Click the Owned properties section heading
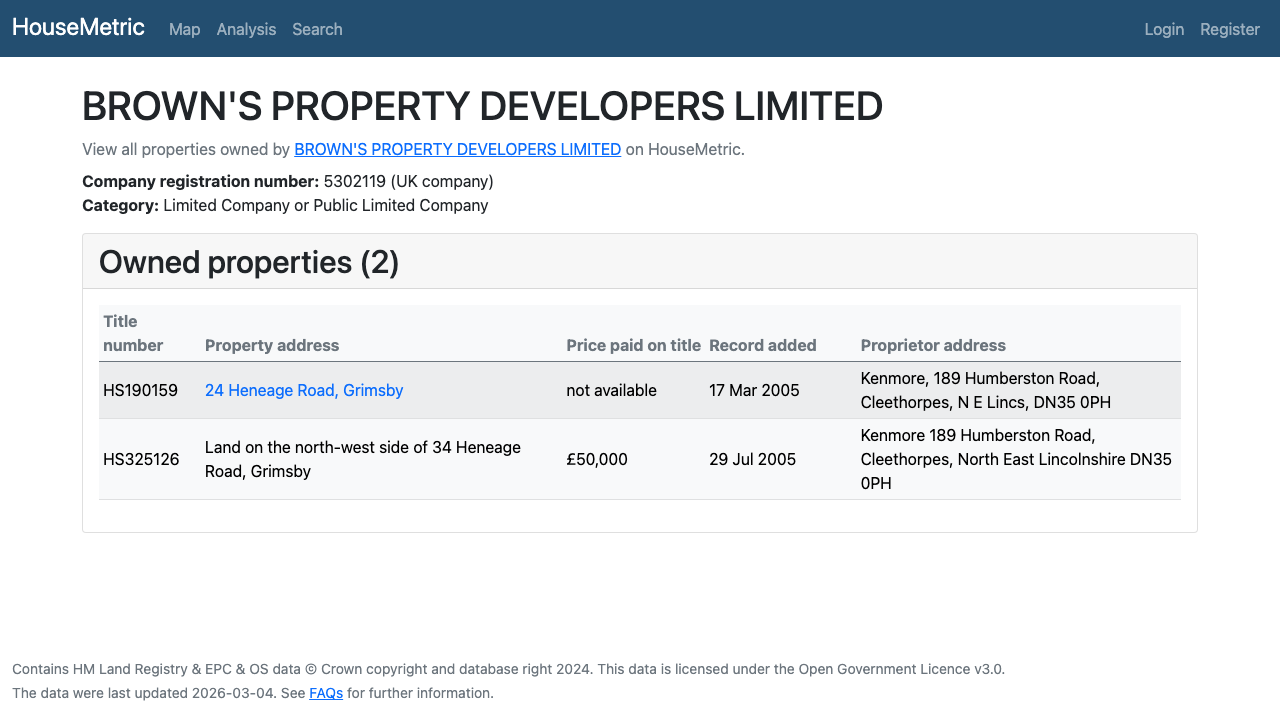Image resolution: width=1280 pixels, height=720 pixels. point(248,262)
